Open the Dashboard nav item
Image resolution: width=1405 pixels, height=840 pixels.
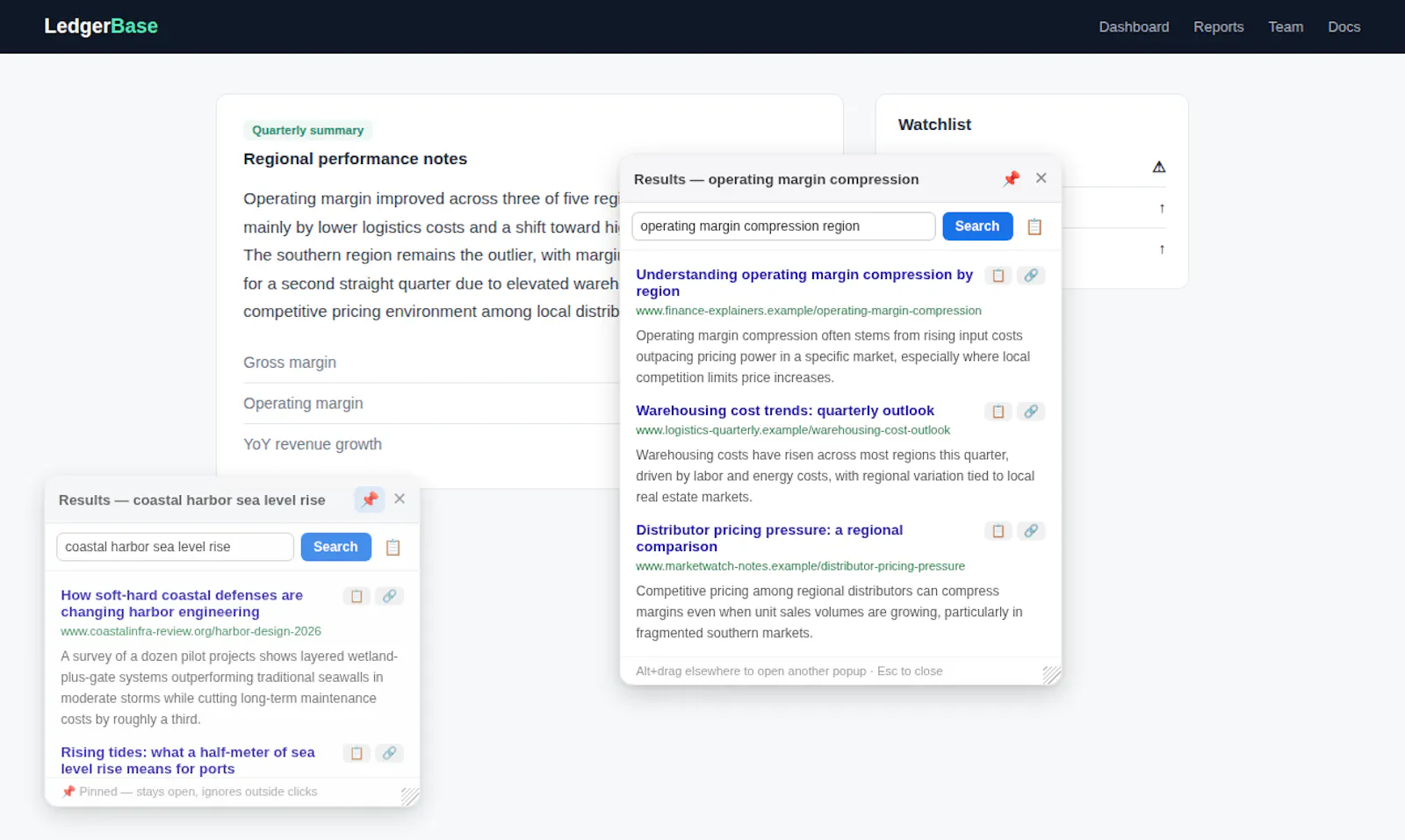pyautogui.click(x=1134, y=27)
